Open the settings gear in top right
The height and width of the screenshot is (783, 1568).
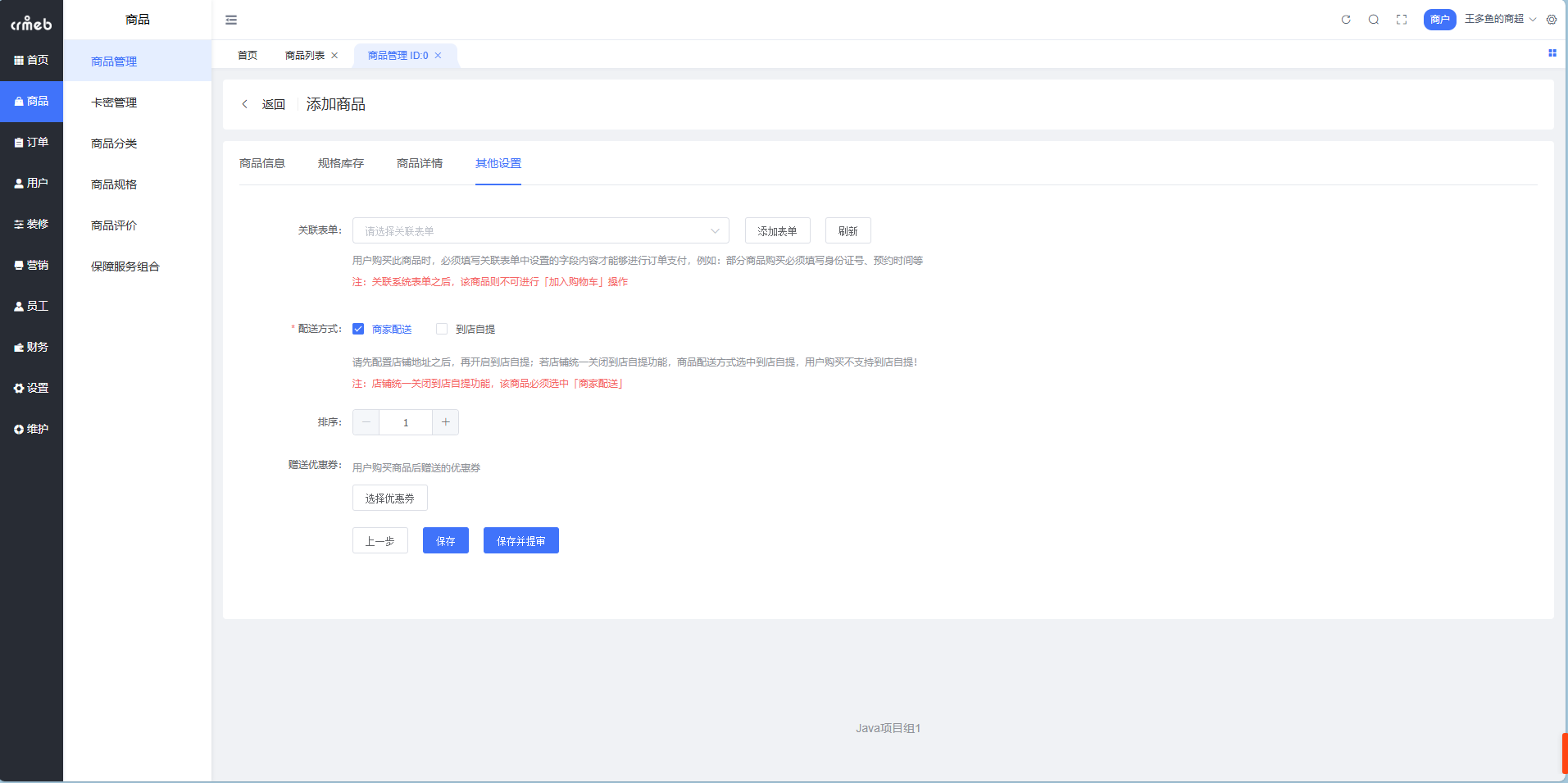1552,20
